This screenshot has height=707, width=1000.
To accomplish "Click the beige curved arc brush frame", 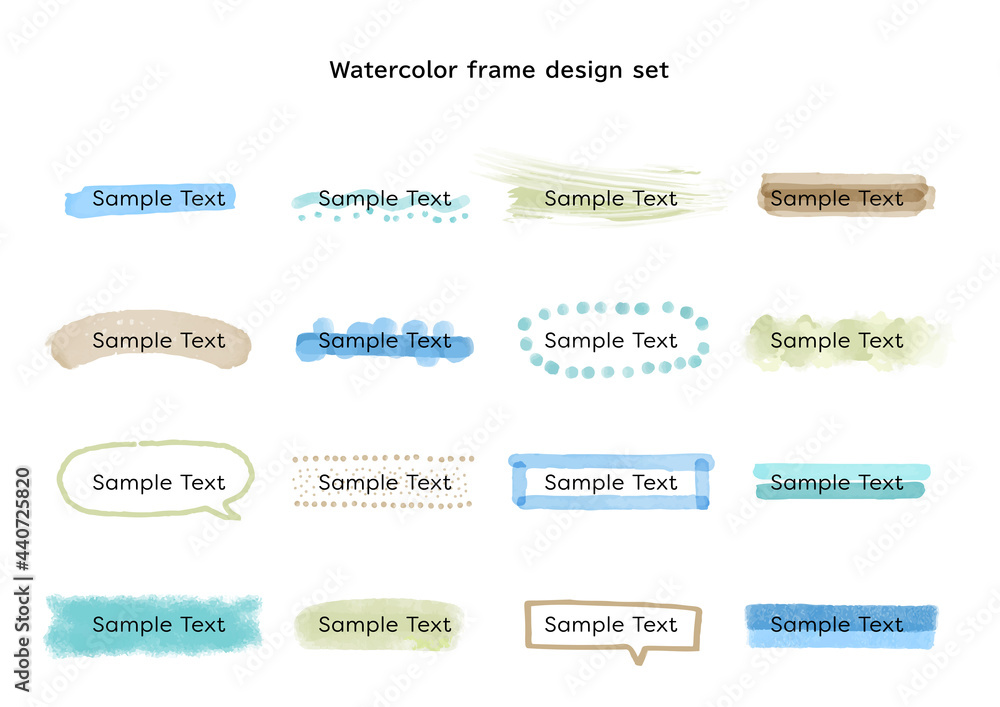I will [x=149, y=339].
